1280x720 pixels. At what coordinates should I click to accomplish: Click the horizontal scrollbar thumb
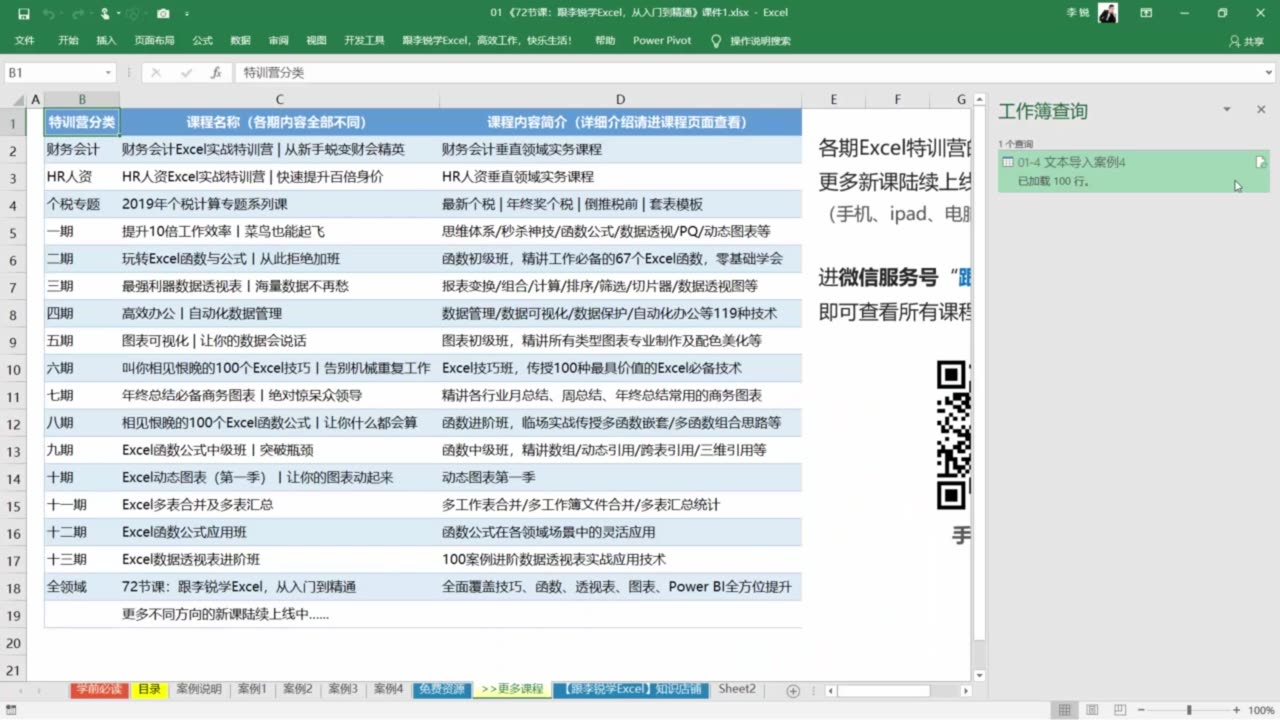884,691
